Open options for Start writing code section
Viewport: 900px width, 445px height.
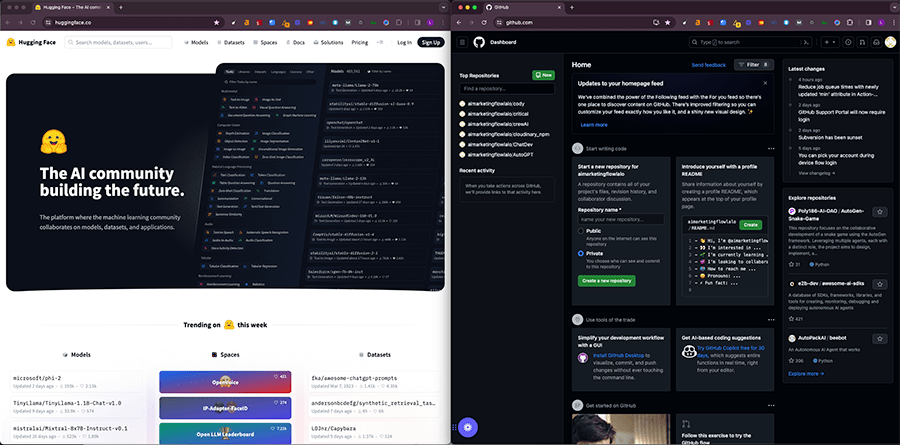point(771,149)
